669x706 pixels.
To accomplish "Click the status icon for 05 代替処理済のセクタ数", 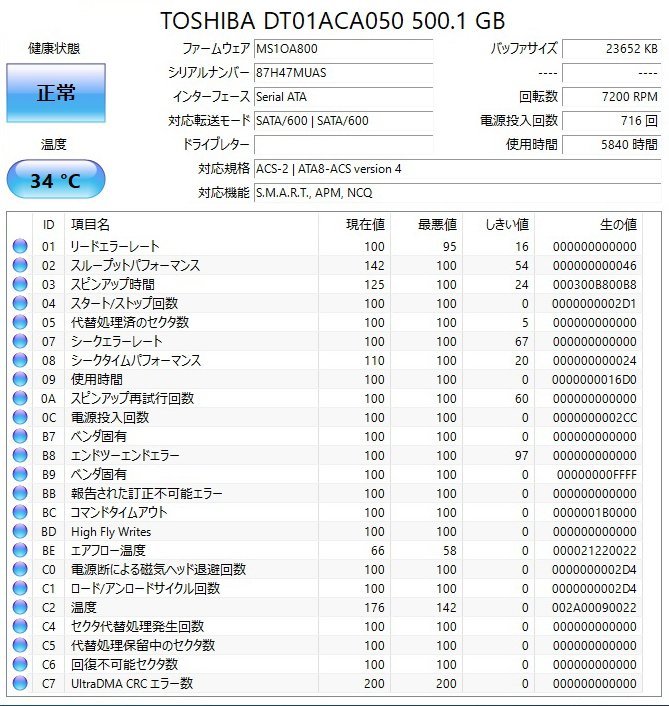I will pyautogui.click(x=20, y=322).
